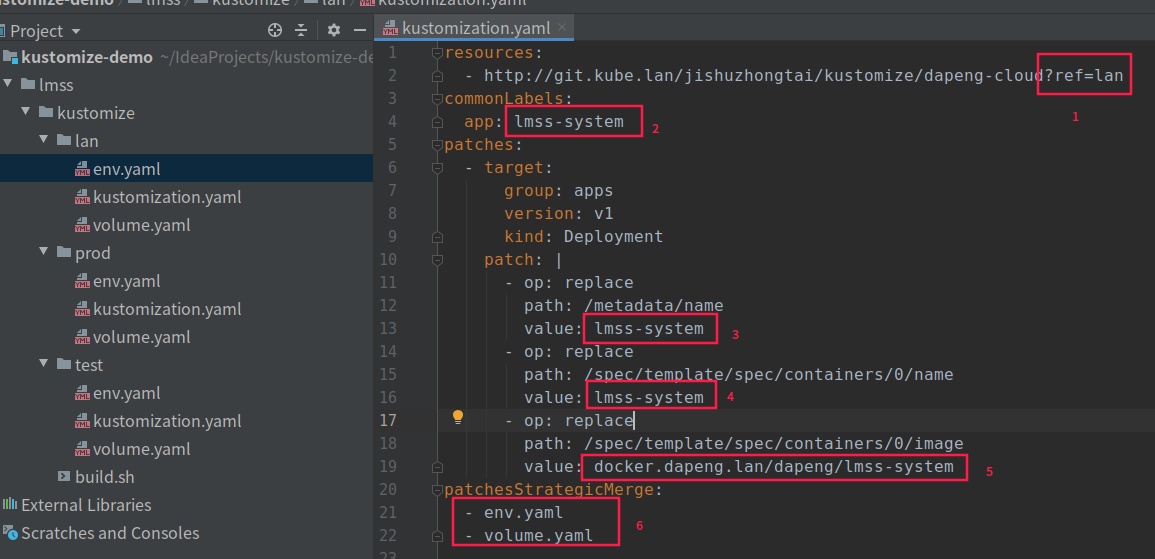Viewport: 1155px width, 559px height.
Task: Click the intention light bulb on line 17
Action: [x=458, y=418]
